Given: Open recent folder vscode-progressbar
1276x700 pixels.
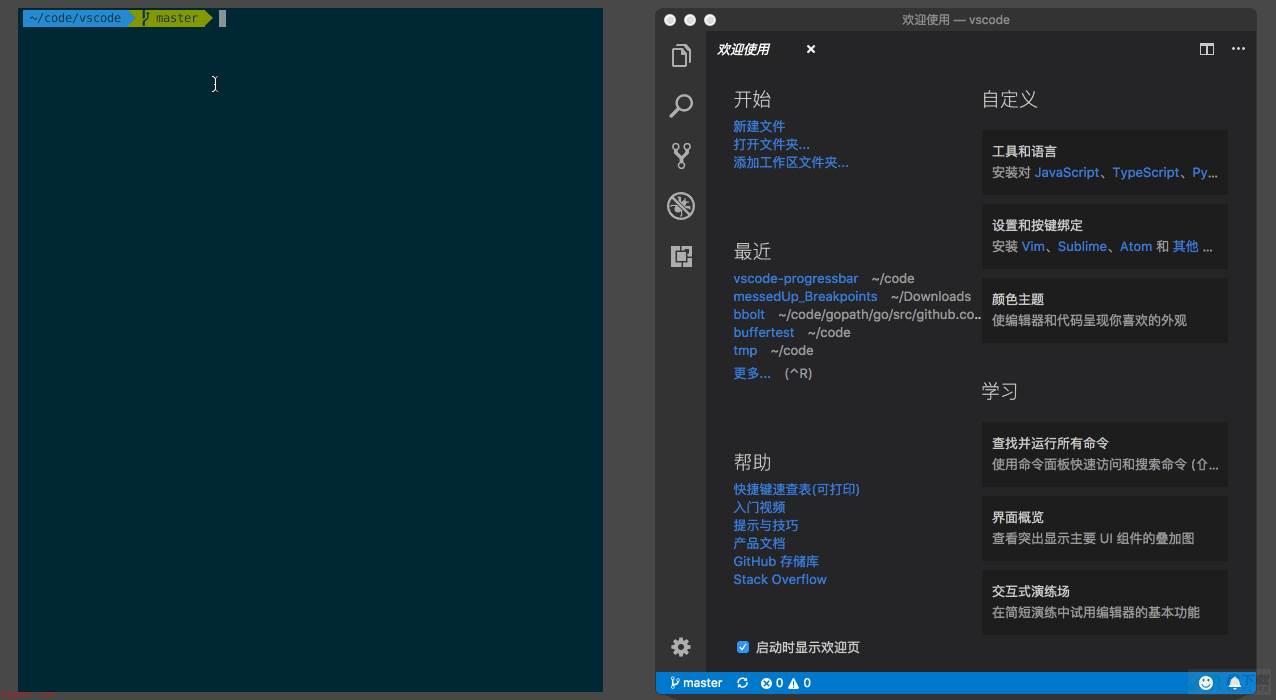Looking at the screenshot, I should [796, 278].
